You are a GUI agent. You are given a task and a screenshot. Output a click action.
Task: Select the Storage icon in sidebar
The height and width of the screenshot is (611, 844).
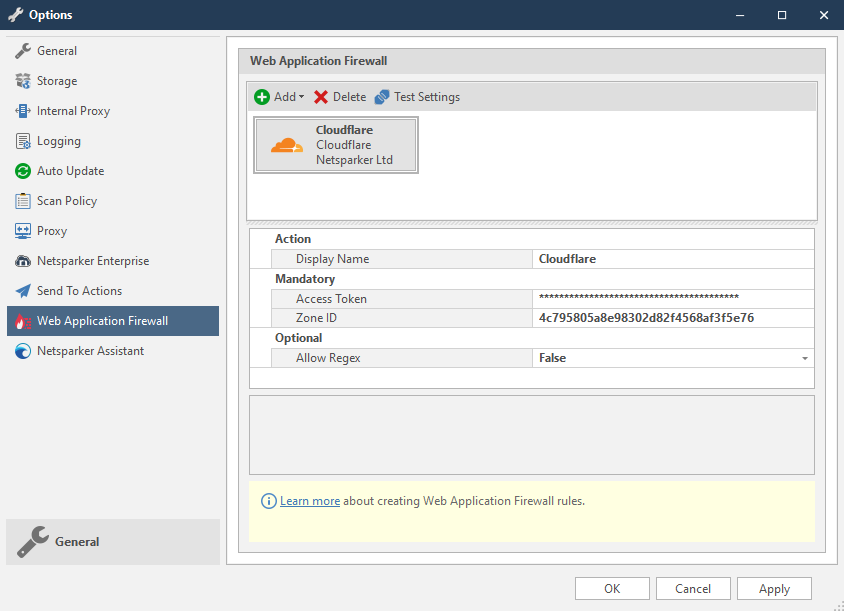point(23,81)
